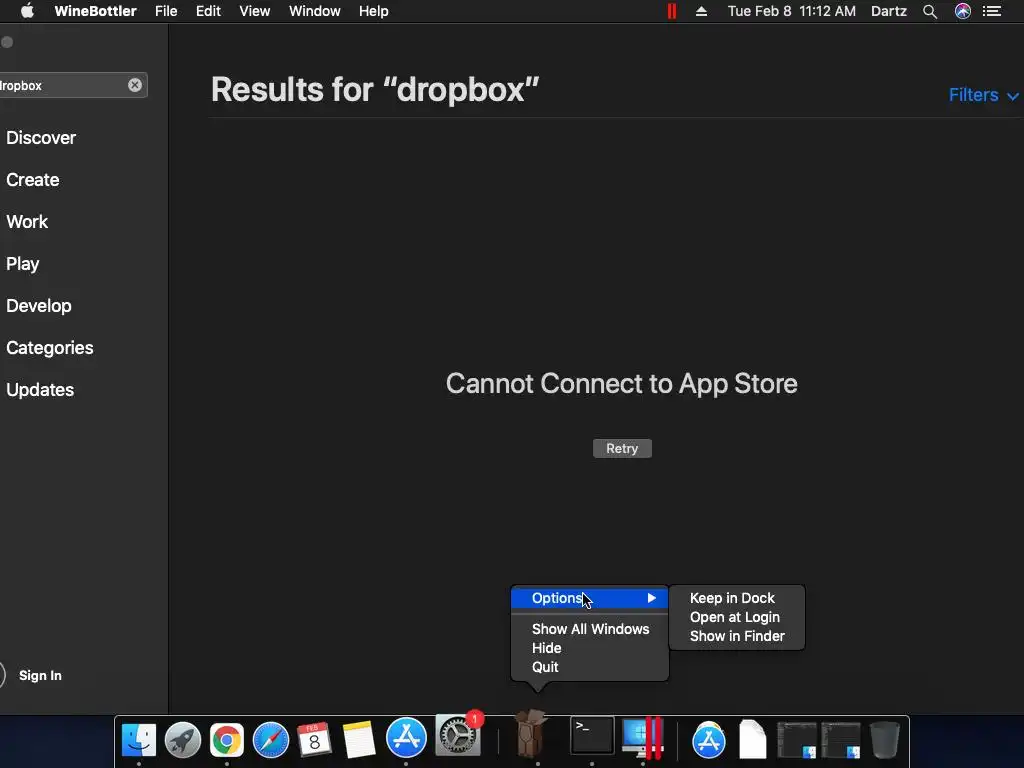
Task: Clear the dropbox search field
Action: [135, 85]
